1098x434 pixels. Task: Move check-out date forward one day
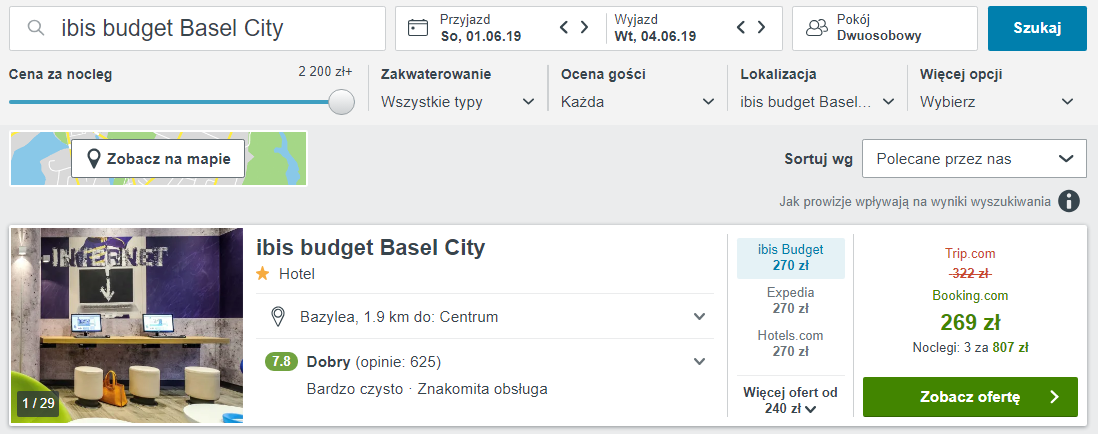[762, 28]
